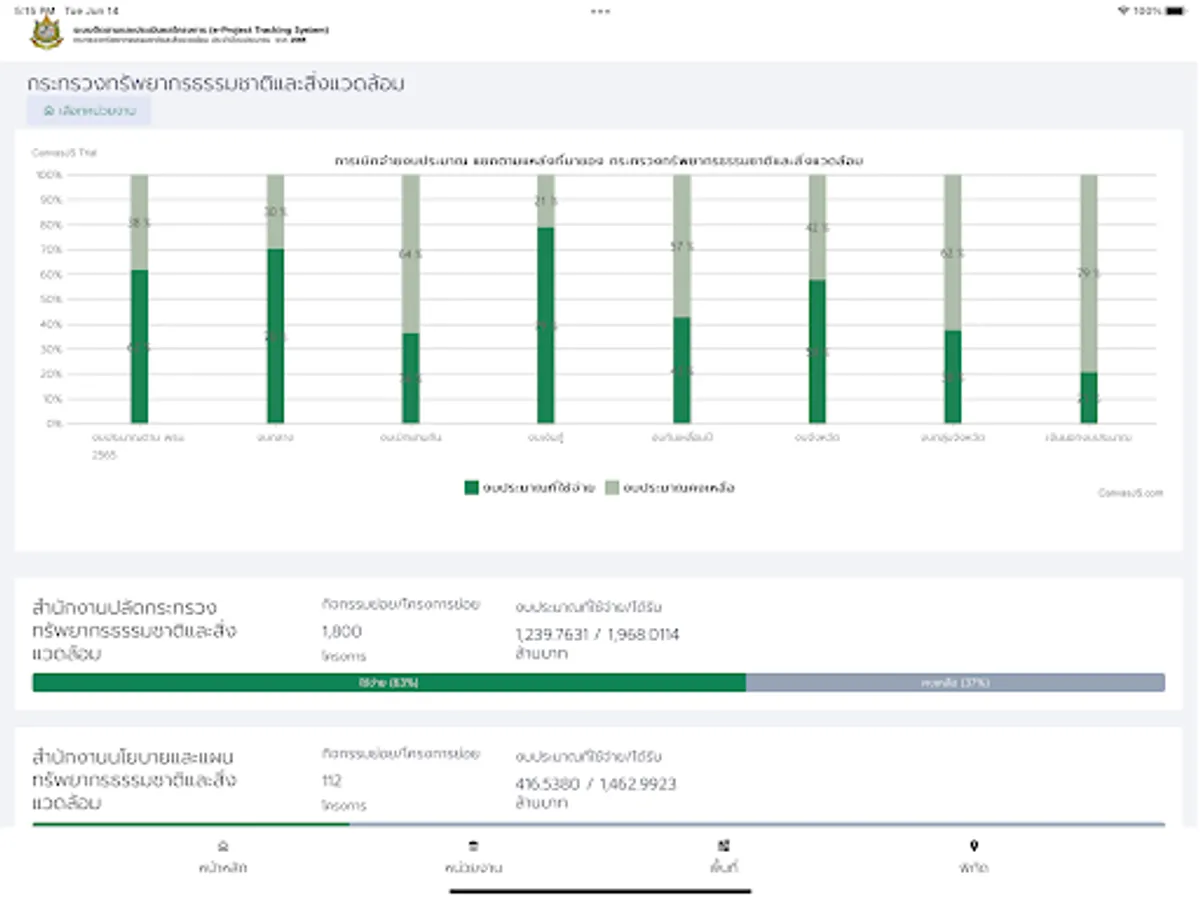Toggle the dark green งบประมาณที่ใช้จ่าย legend swatch
Viewport: 1200px width, 900px height.
471,488
